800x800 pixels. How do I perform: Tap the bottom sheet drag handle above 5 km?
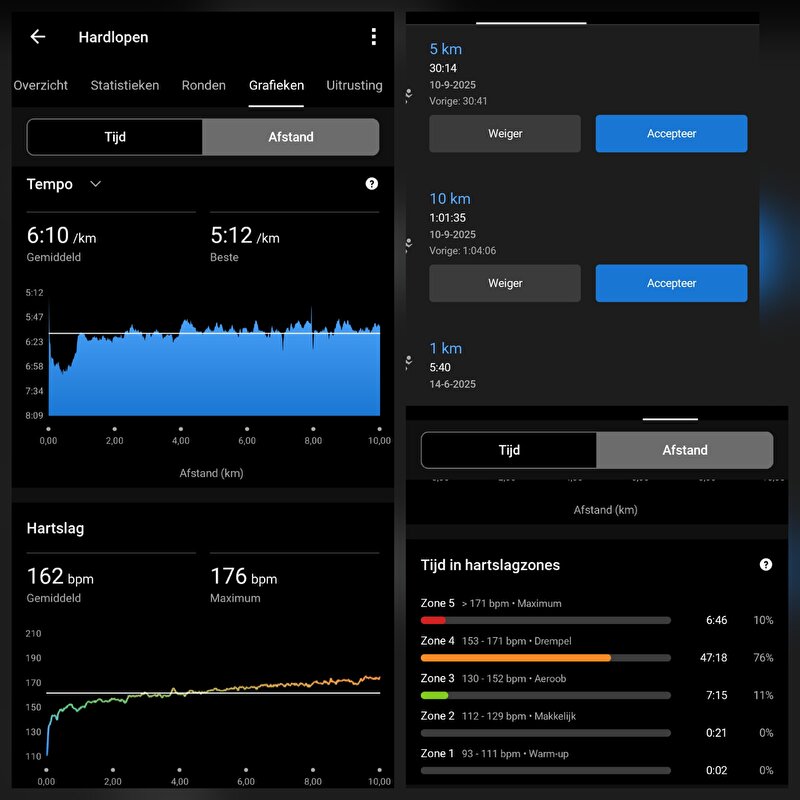(x=517, y=21)
